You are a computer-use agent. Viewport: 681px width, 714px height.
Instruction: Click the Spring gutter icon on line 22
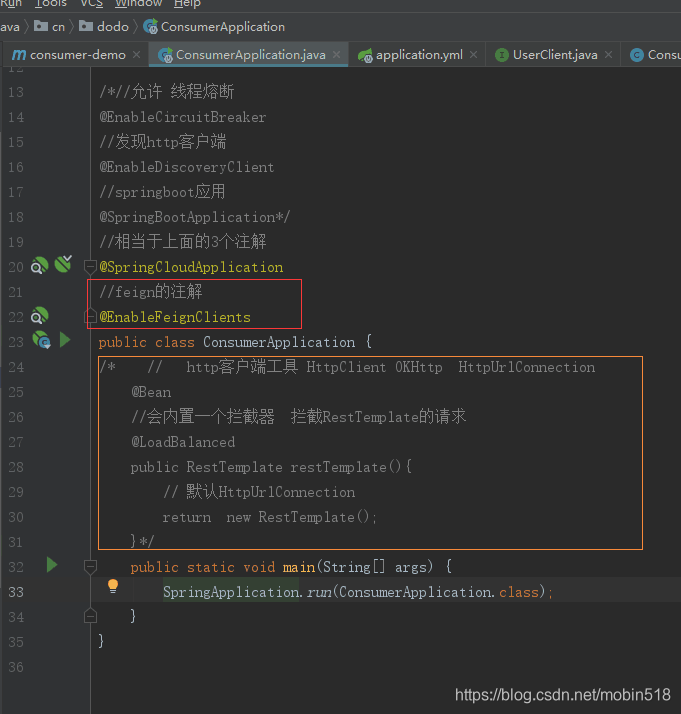coord(39,316)
